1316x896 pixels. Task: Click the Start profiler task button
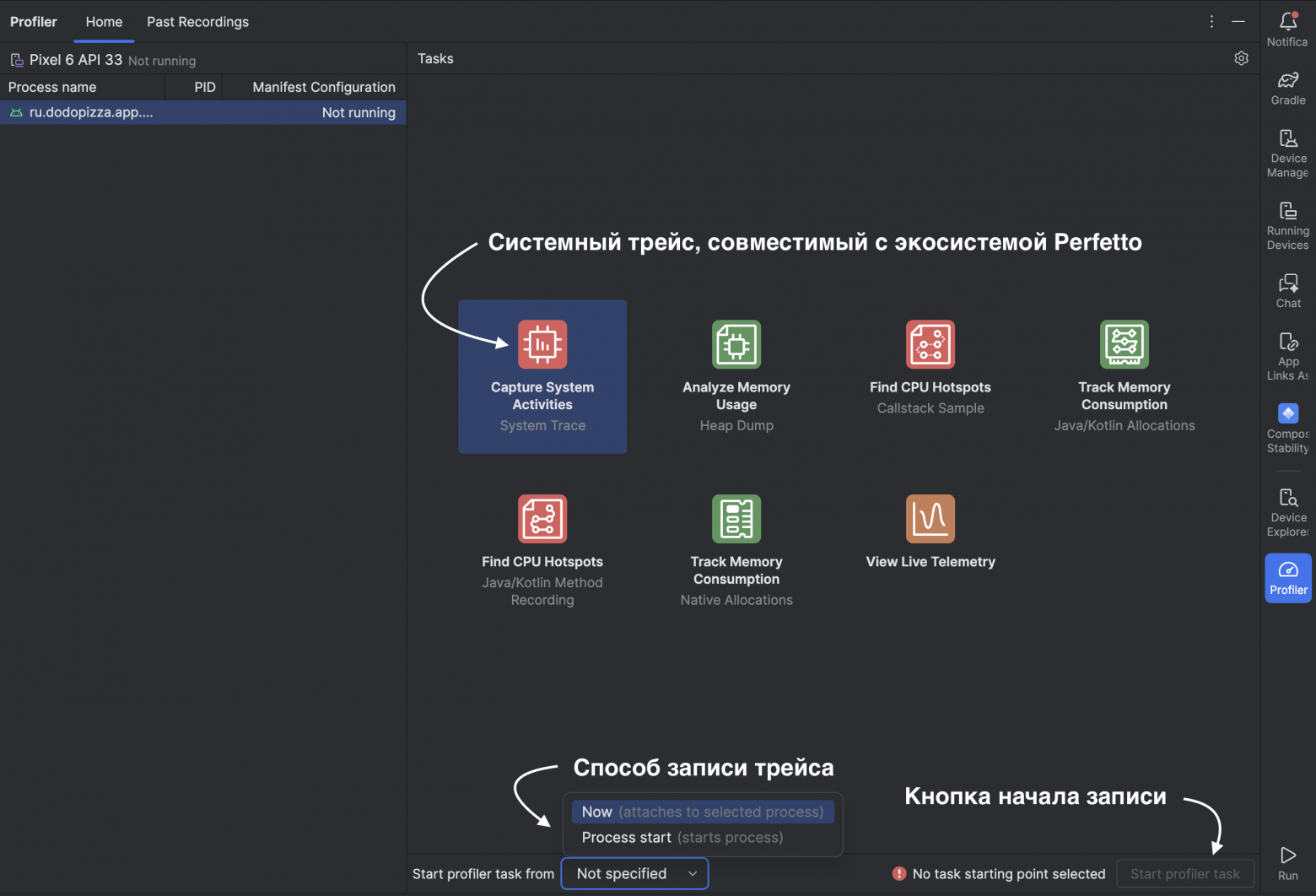(x=1184, y=874)
